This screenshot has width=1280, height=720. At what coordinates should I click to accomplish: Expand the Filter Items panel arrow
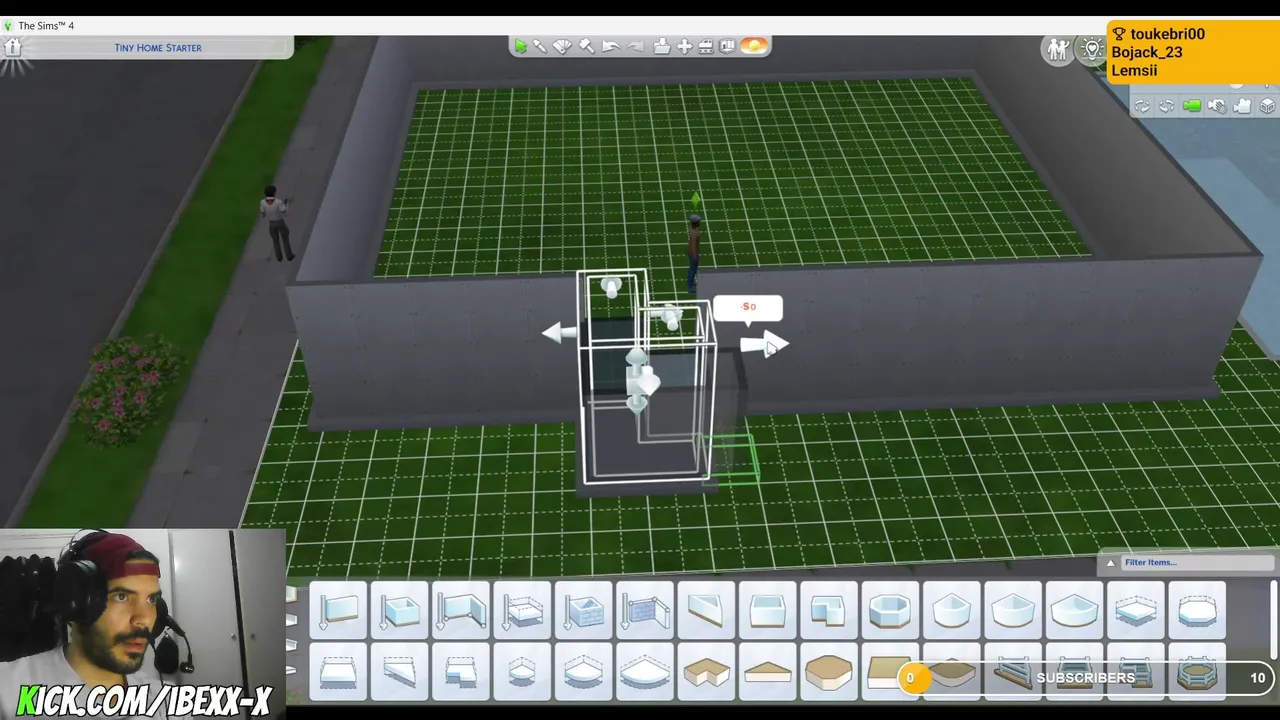[1110, 563]
